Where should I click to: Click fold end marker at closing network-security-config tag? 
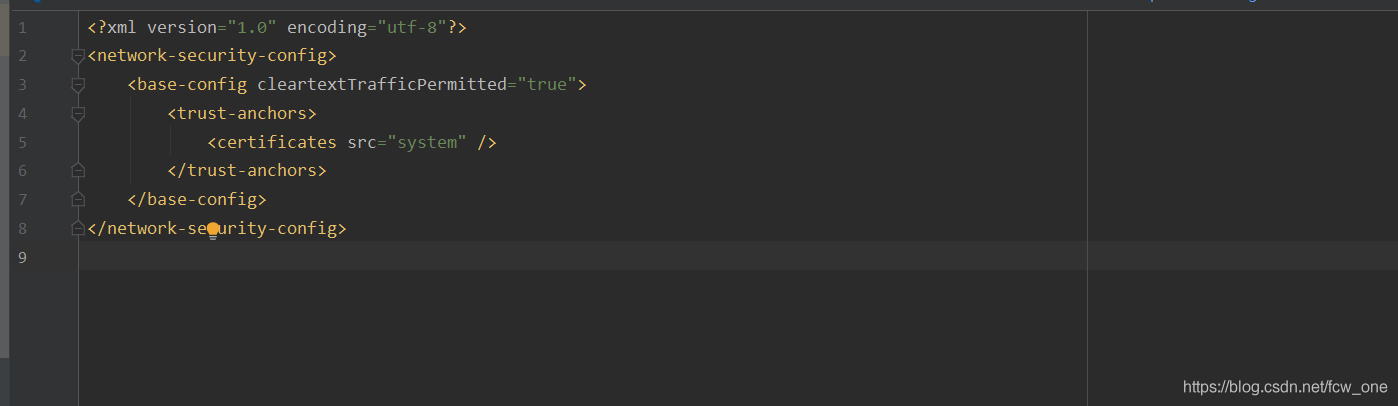click(x=78, y=229)
